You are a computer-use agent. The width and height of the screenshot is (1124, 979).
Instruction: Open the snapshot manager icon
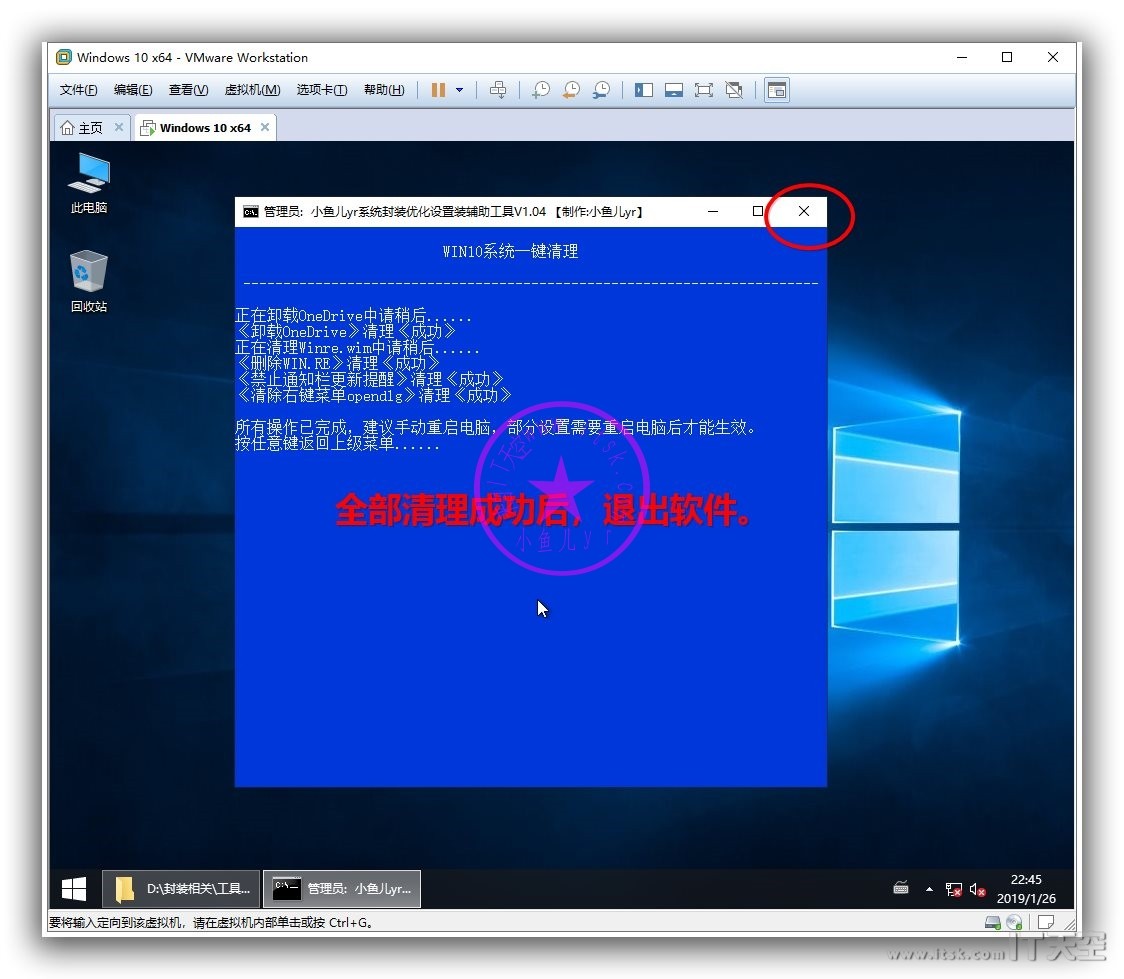(x=601, y=90)
